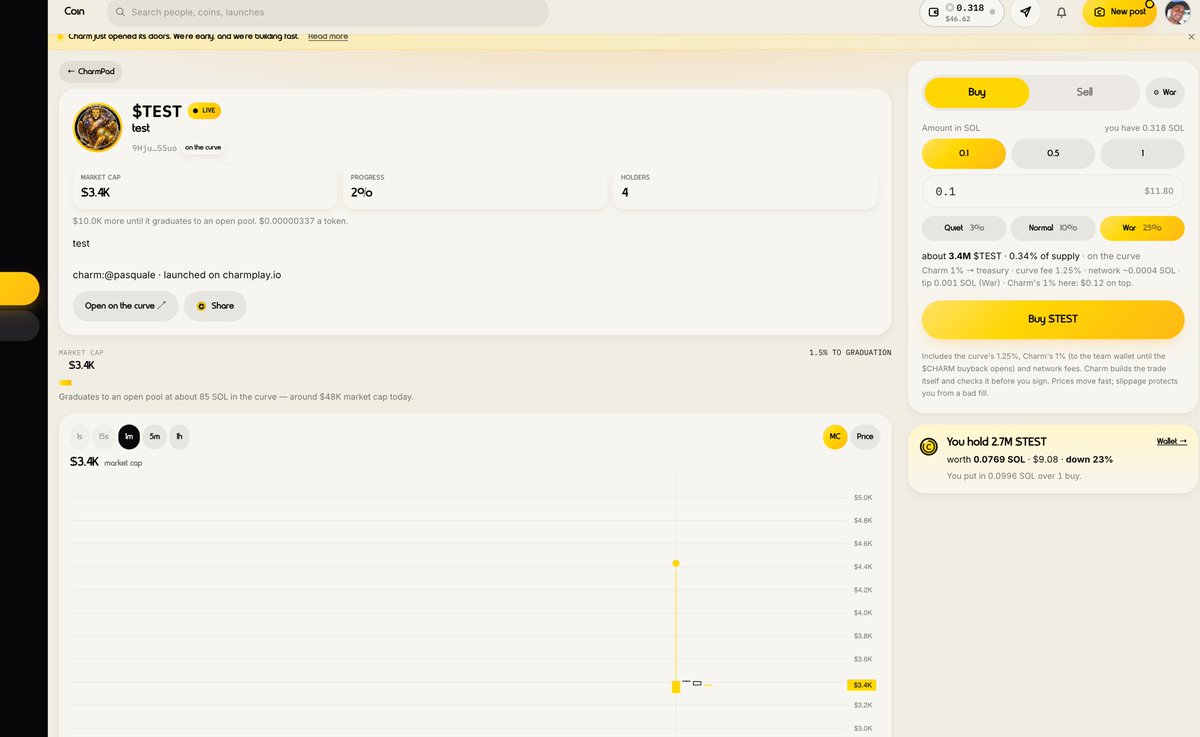
Task: Dismiss the announcement banner
Action: click(1190, 36)
